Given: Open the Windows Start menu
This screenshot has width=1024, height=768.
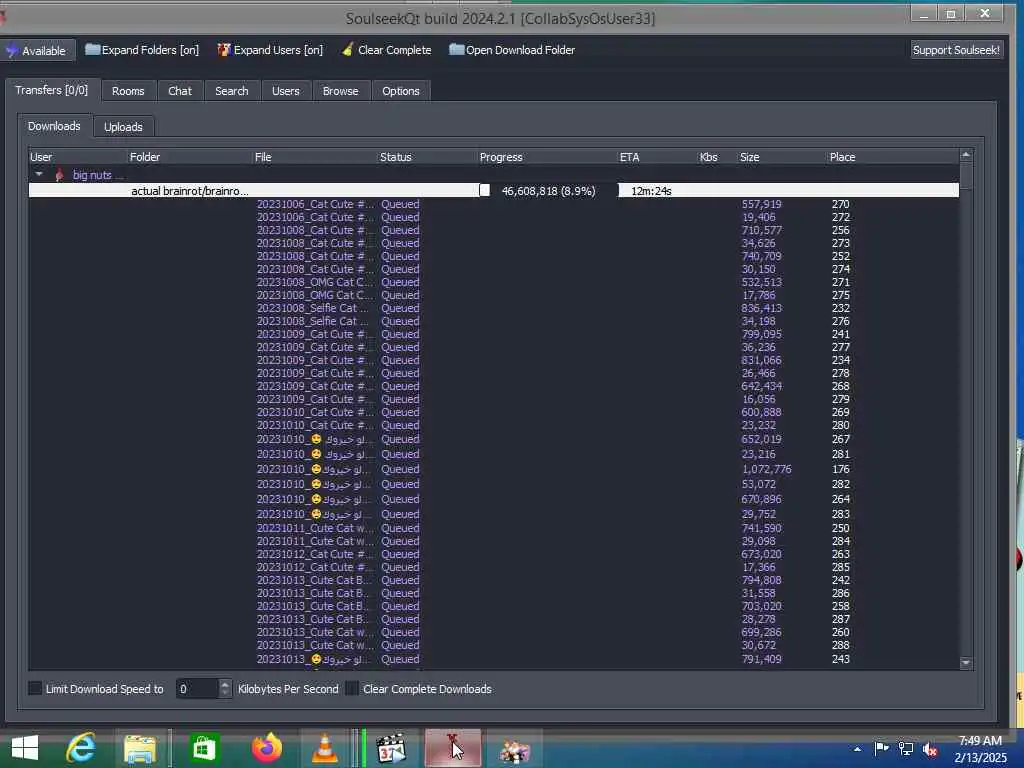Looking at the screenshot, I should coord(25,748).
